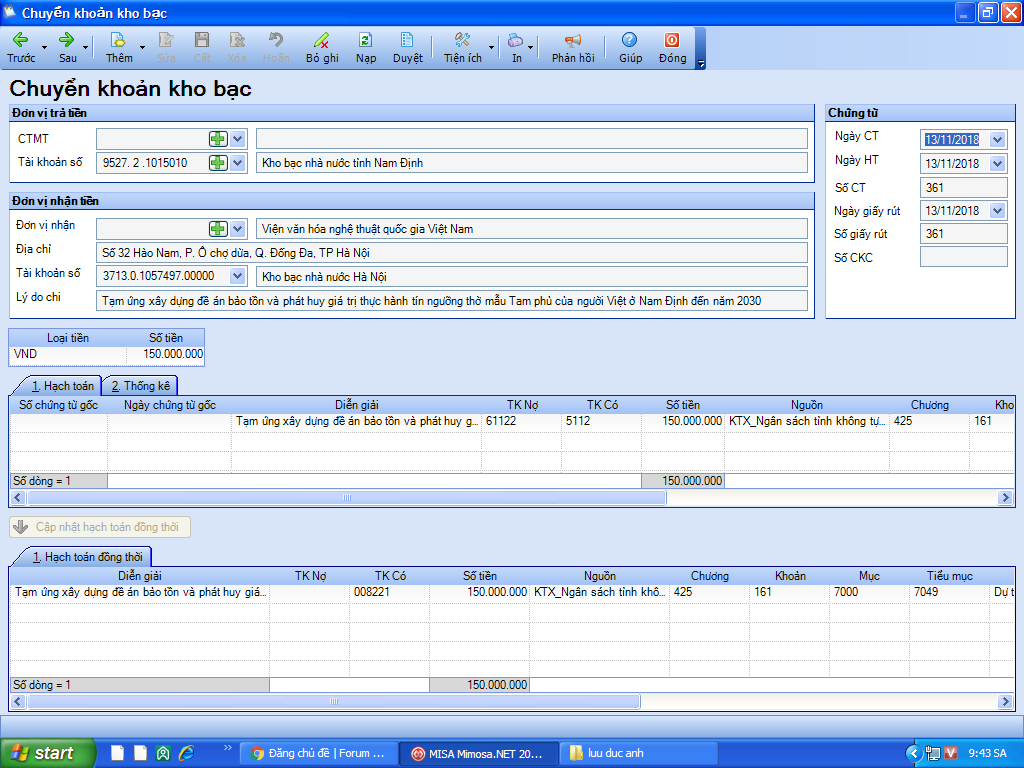
Task: Select the Hạch toán đồng thời tab
Action: coord(86,557)
